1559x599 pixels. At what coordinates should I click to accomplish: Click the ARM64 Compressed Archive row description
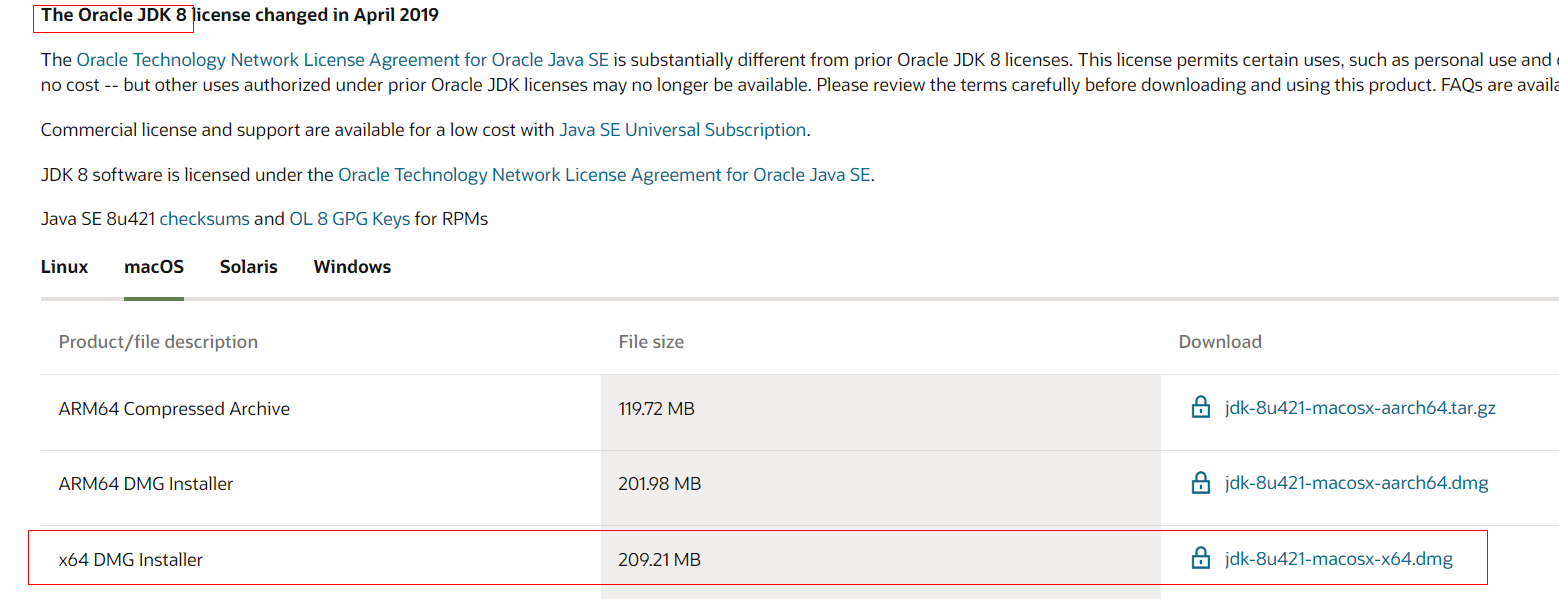point(174,409)
